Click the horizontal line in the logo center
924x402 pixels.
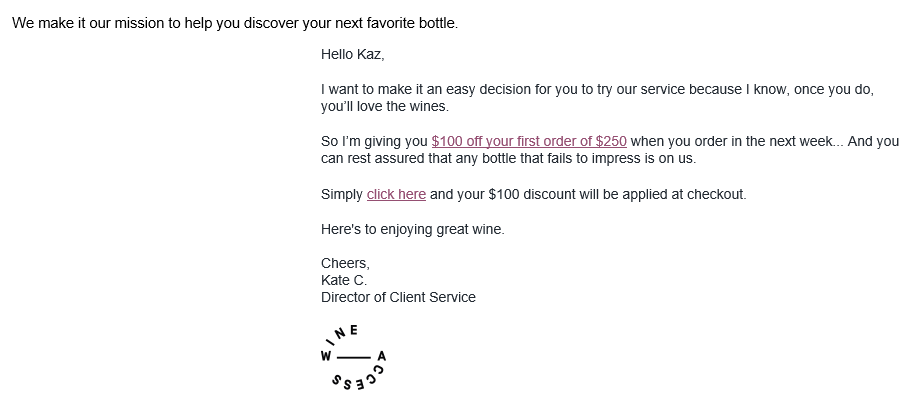[x=354, y=357]
